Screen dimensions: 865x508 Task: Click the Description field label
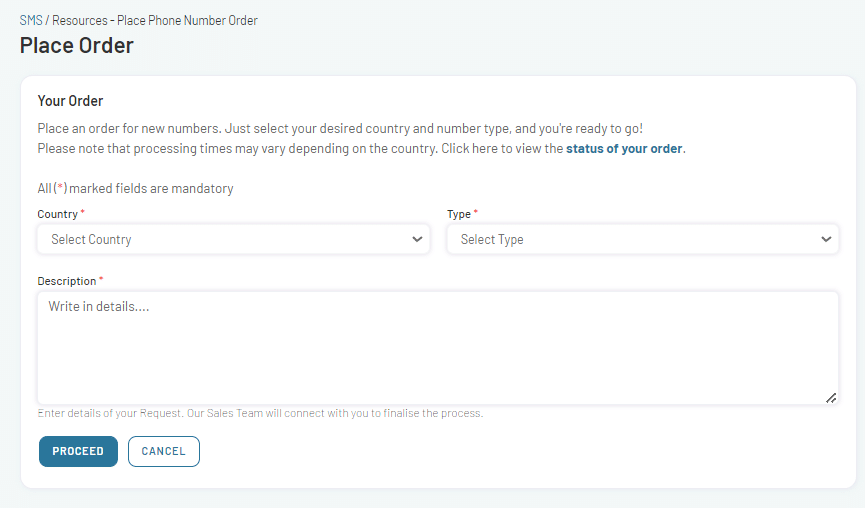(x=67, y=281)
